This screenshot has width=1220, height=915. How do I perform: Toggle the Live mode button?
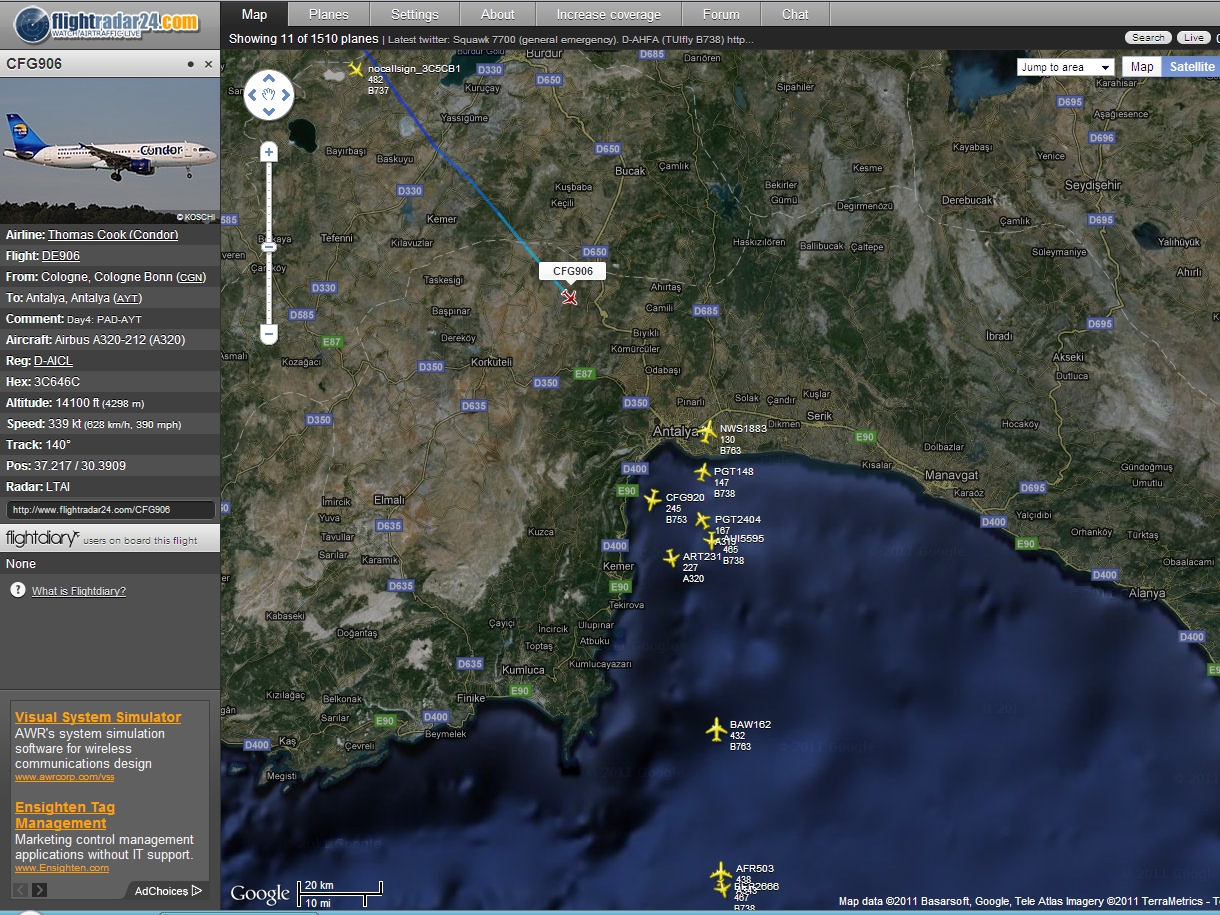pos(1192,38)
